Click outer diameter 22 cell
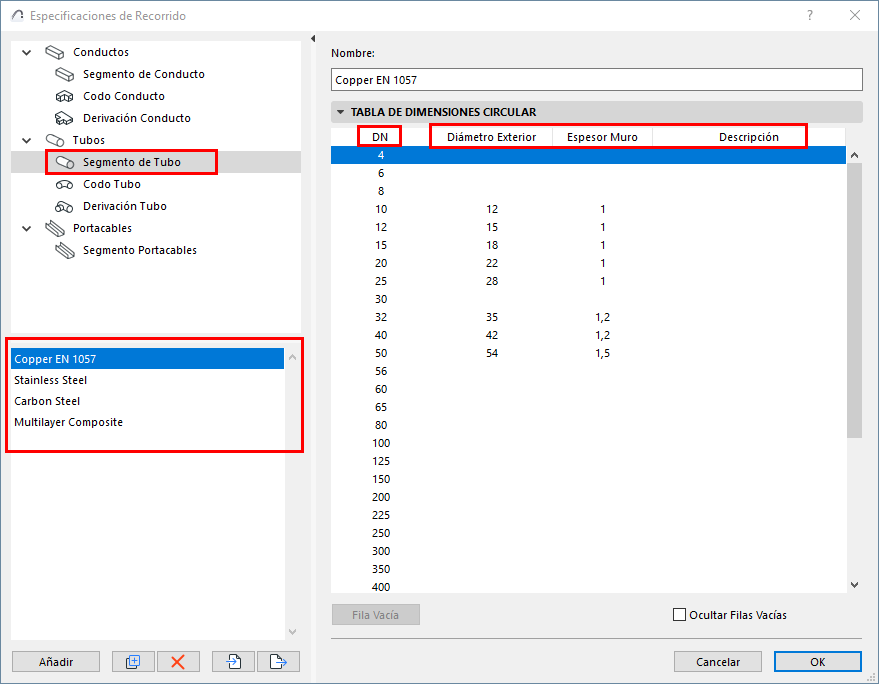 (x=492, y=263)
